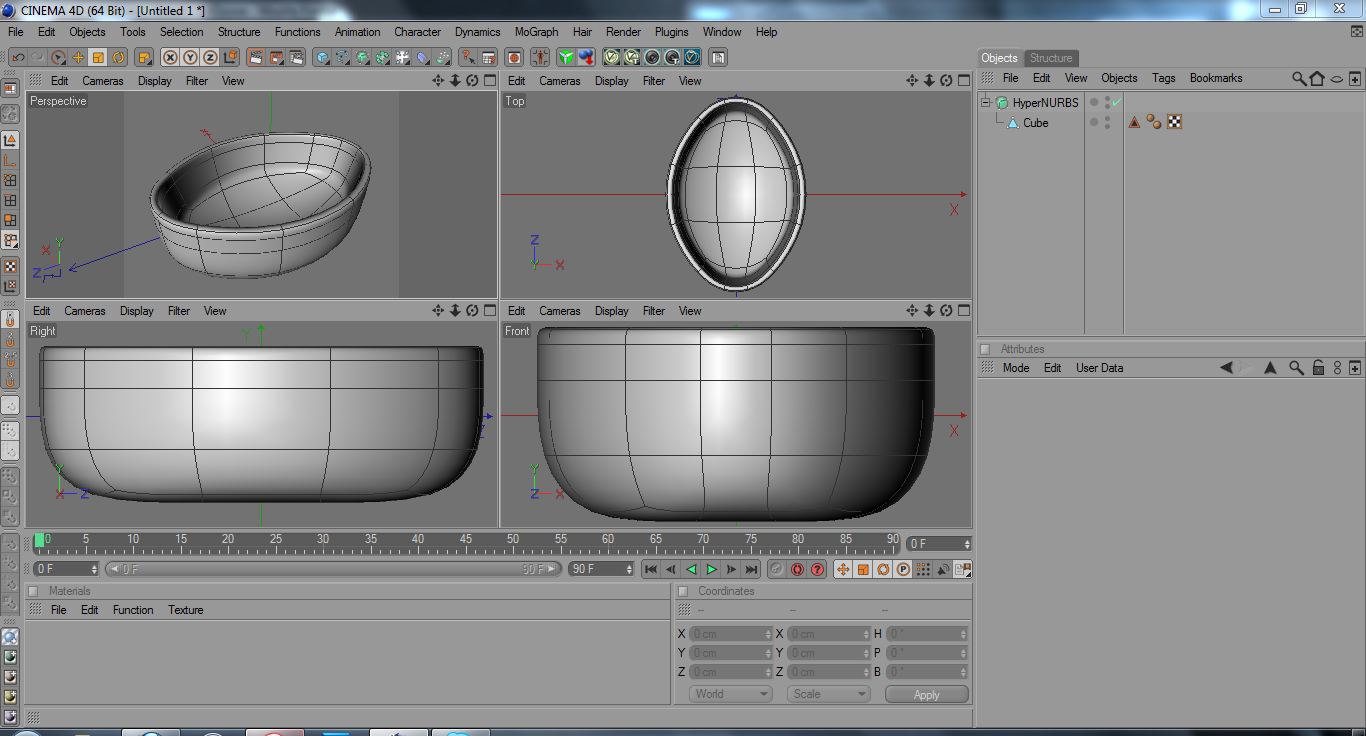Click the Phong tag on Cube
This screenshot has width=1366, height=736.
point(1154,122)
